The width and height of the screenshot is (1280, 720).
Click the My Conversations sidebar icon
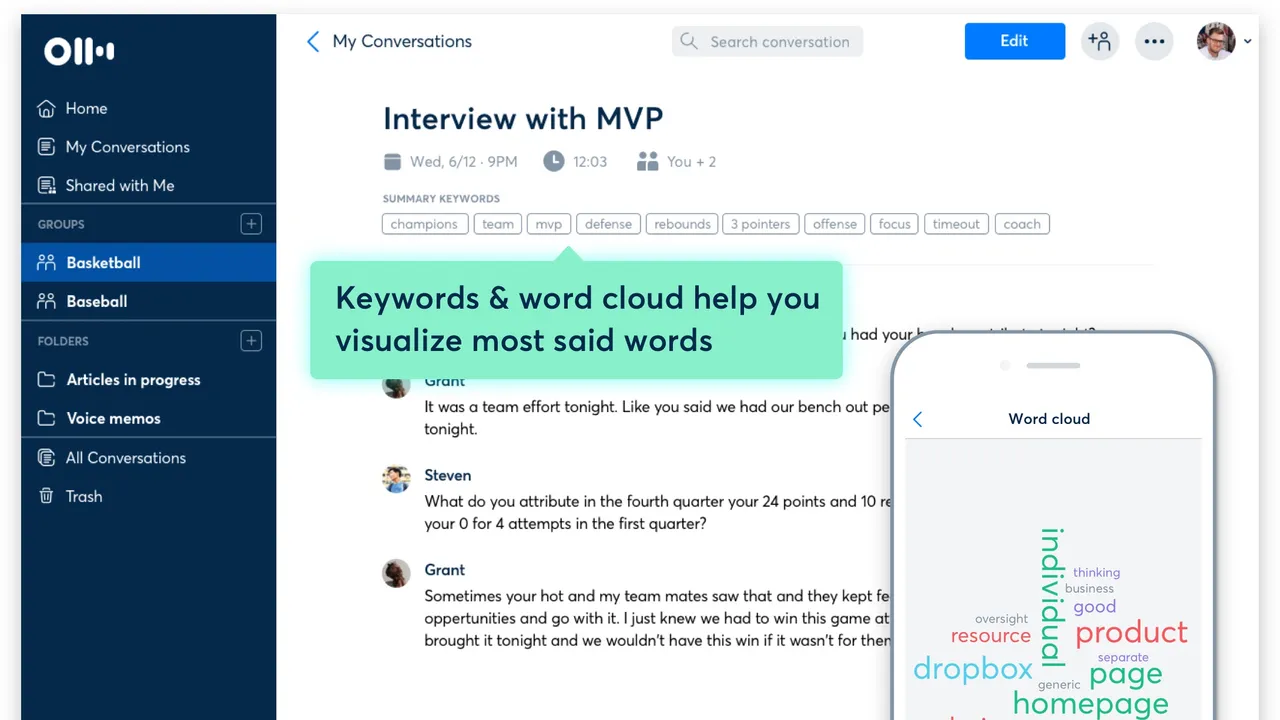click(46, 147)
